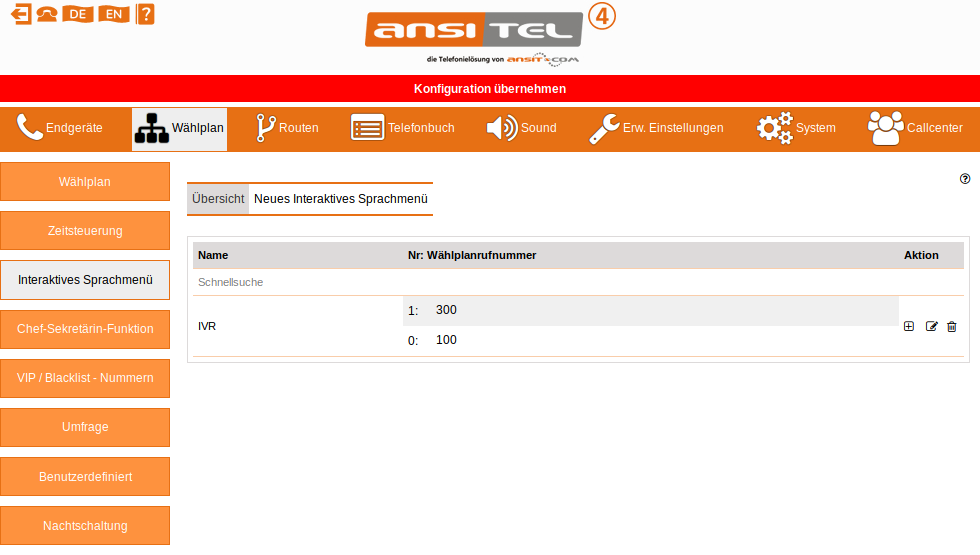Switch to the Übersicht tab
The height and width of the screenshot is (555, 980).
pyautogui.click(x=218, y=199)
